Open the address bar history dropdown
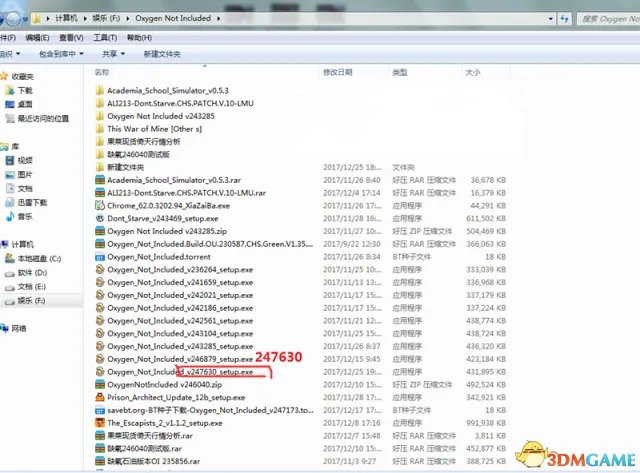Viewport: 640px width, 473px height. [x=551, y=19]
